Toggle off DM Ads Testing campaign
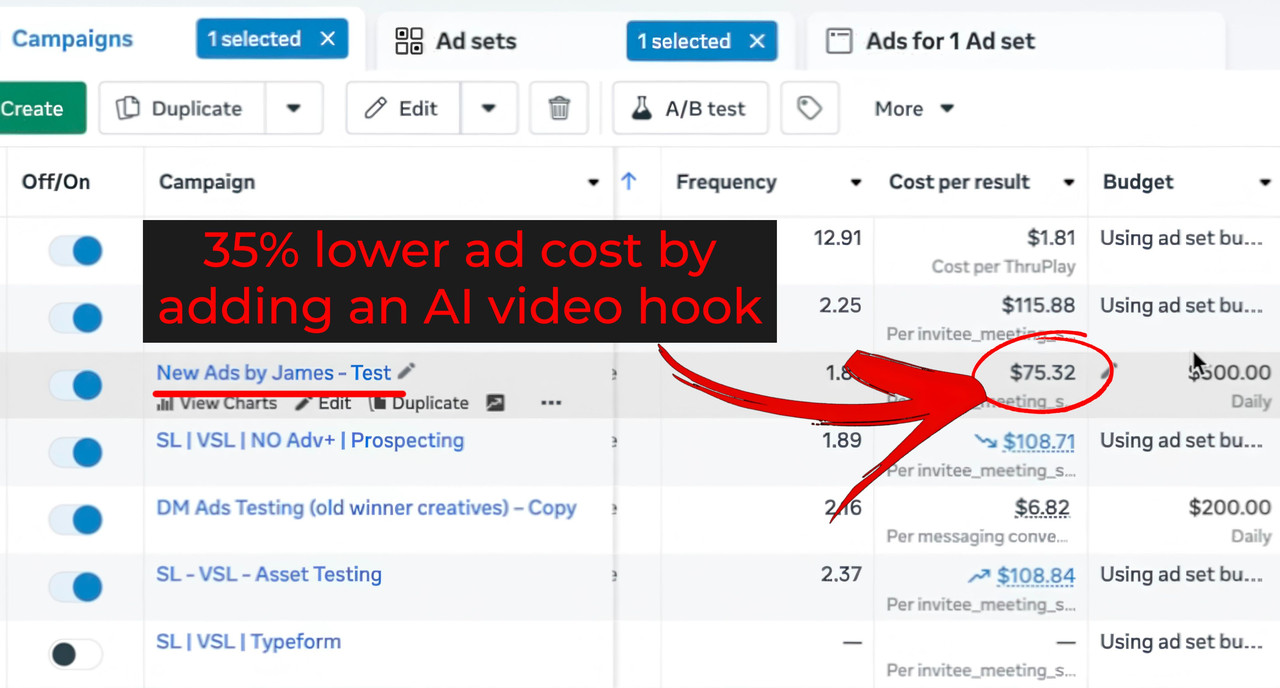Viewport: 1280px width, 688px height. tap(75, 520)
